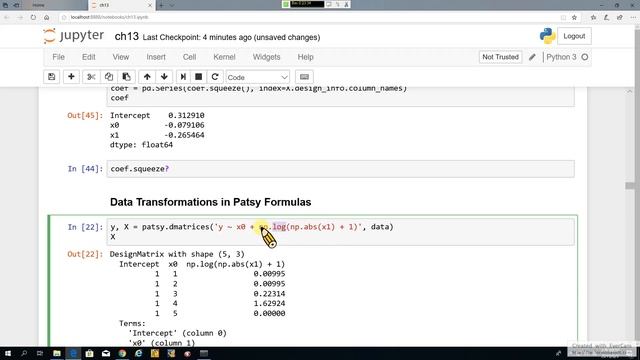Click the Logout button
The width and height of the screenshot is (640, 360).
574,36
